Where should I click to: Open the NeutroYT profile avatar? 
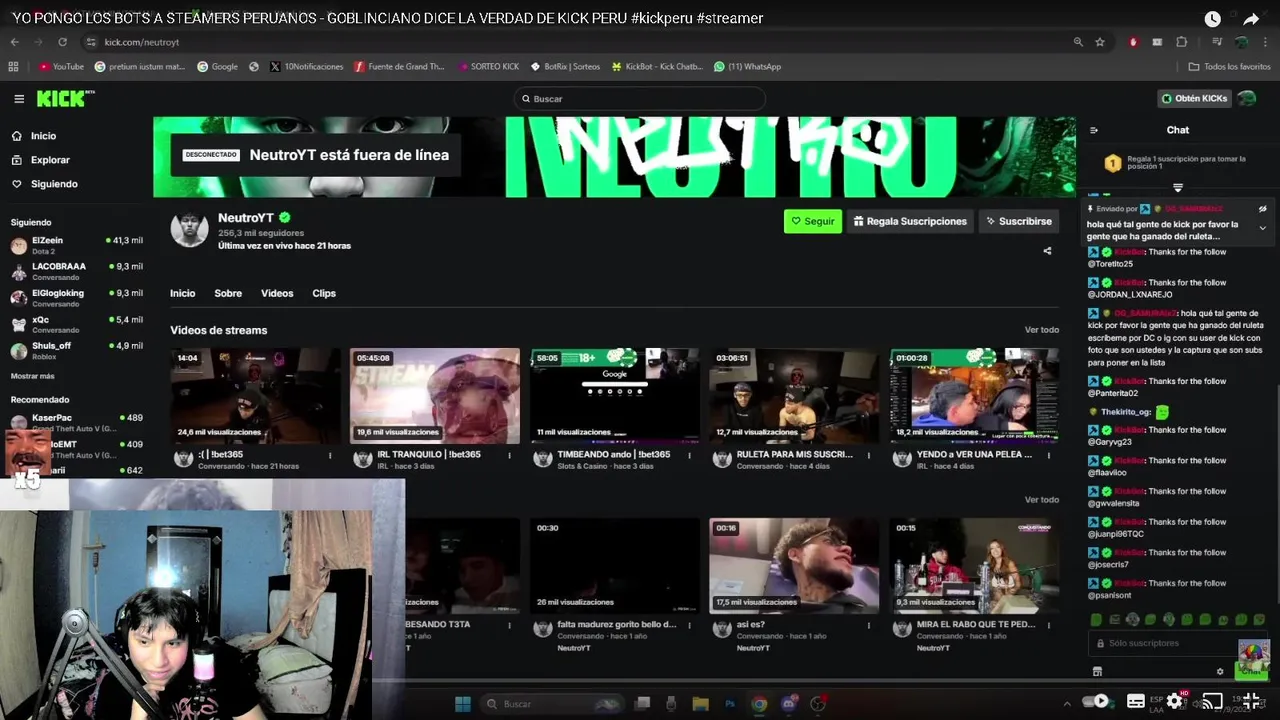coord(189,229)
